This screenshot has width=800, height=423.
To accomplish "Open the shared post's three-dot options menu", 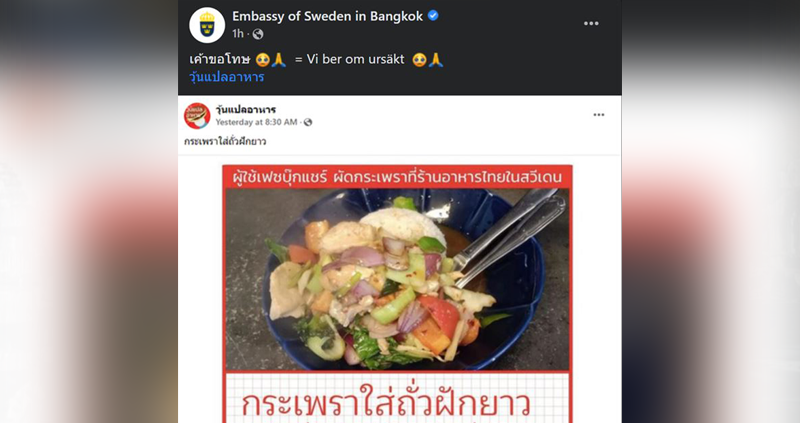I will tap(599, 115).
